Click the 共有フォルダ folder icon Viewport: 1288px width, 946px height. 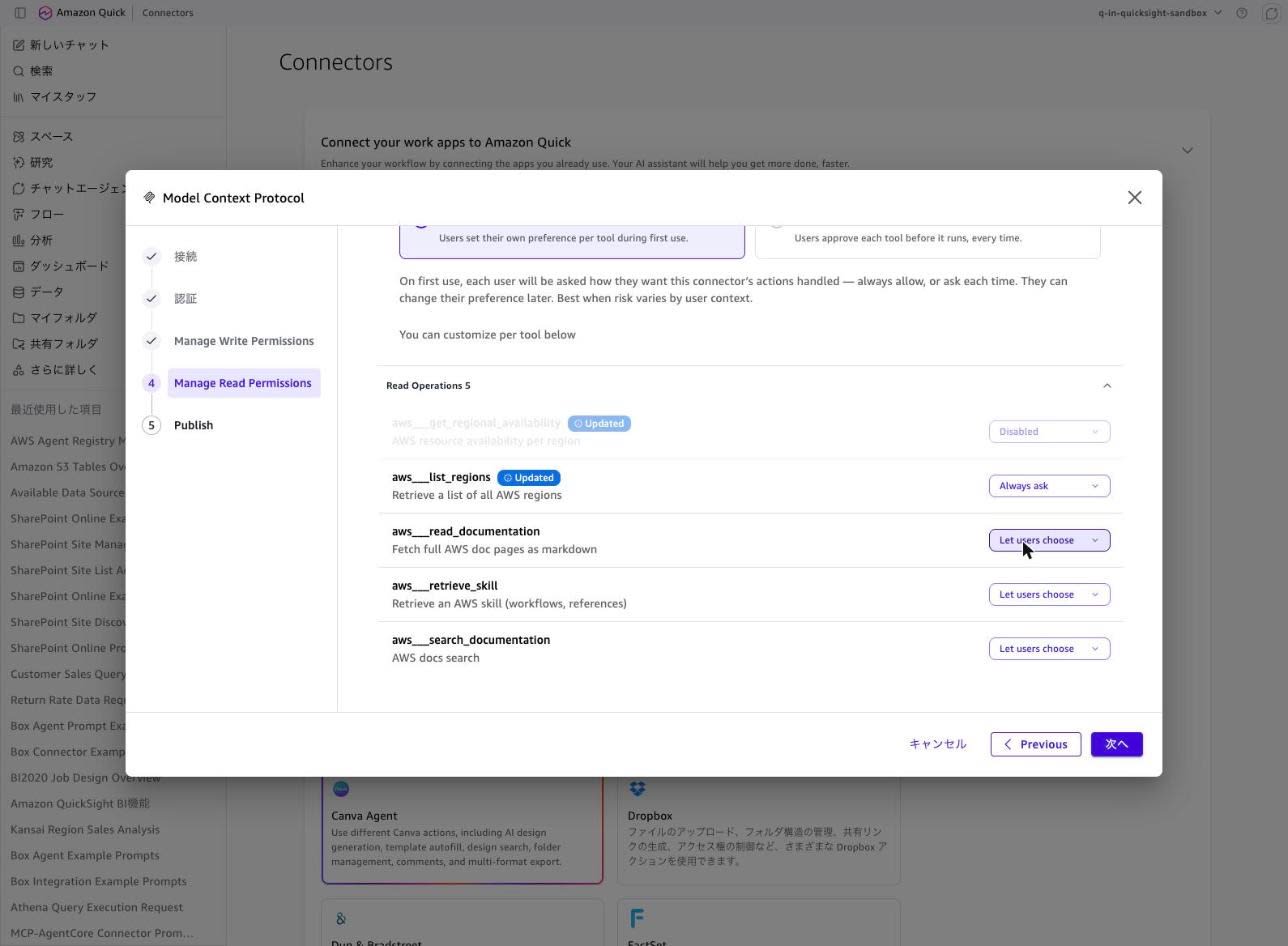19,344
